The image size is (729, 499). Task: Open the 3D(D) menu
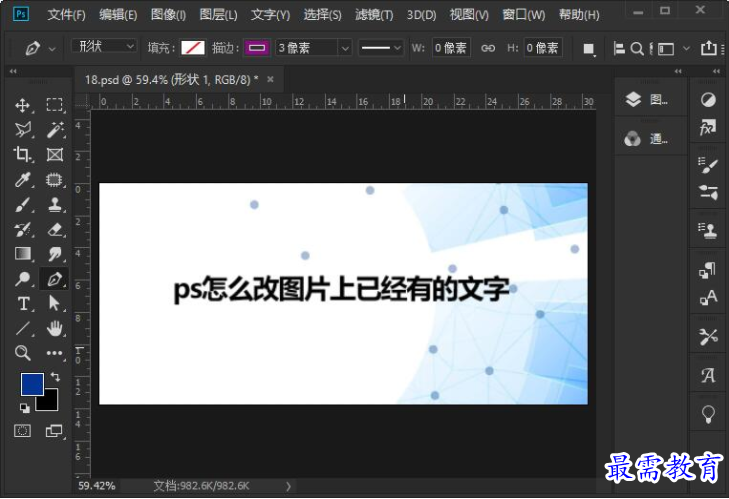(x=422, y=15)
